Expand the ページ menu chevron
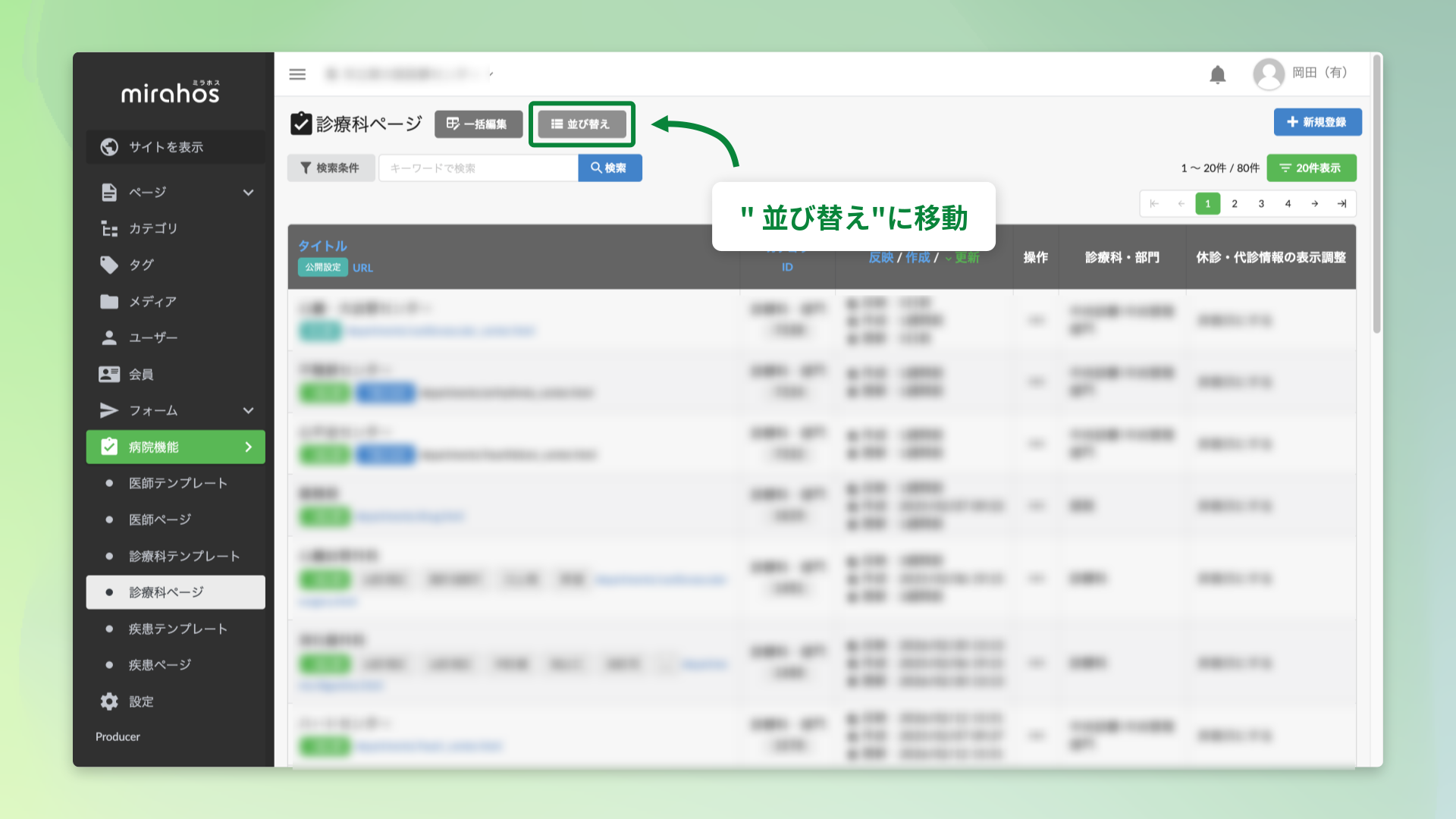Viewport: 1456px width, 819px height. (248, 192)
